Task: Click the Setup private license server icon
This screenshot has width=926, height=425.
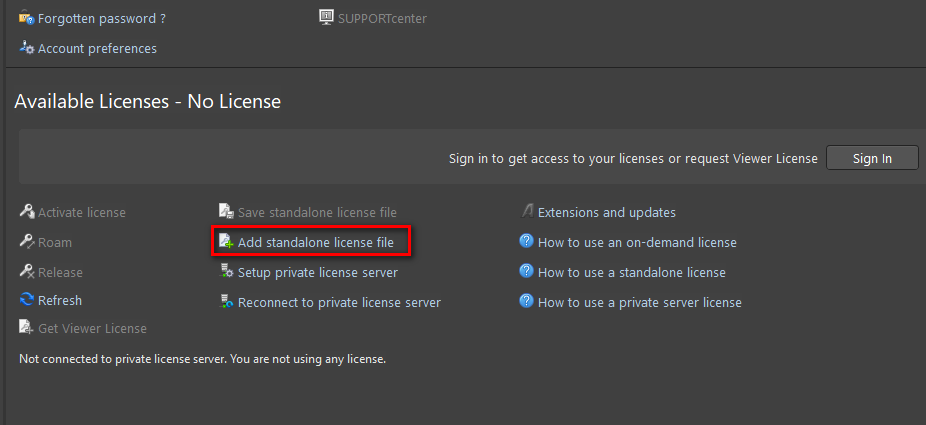Action: tap(227, 272)
